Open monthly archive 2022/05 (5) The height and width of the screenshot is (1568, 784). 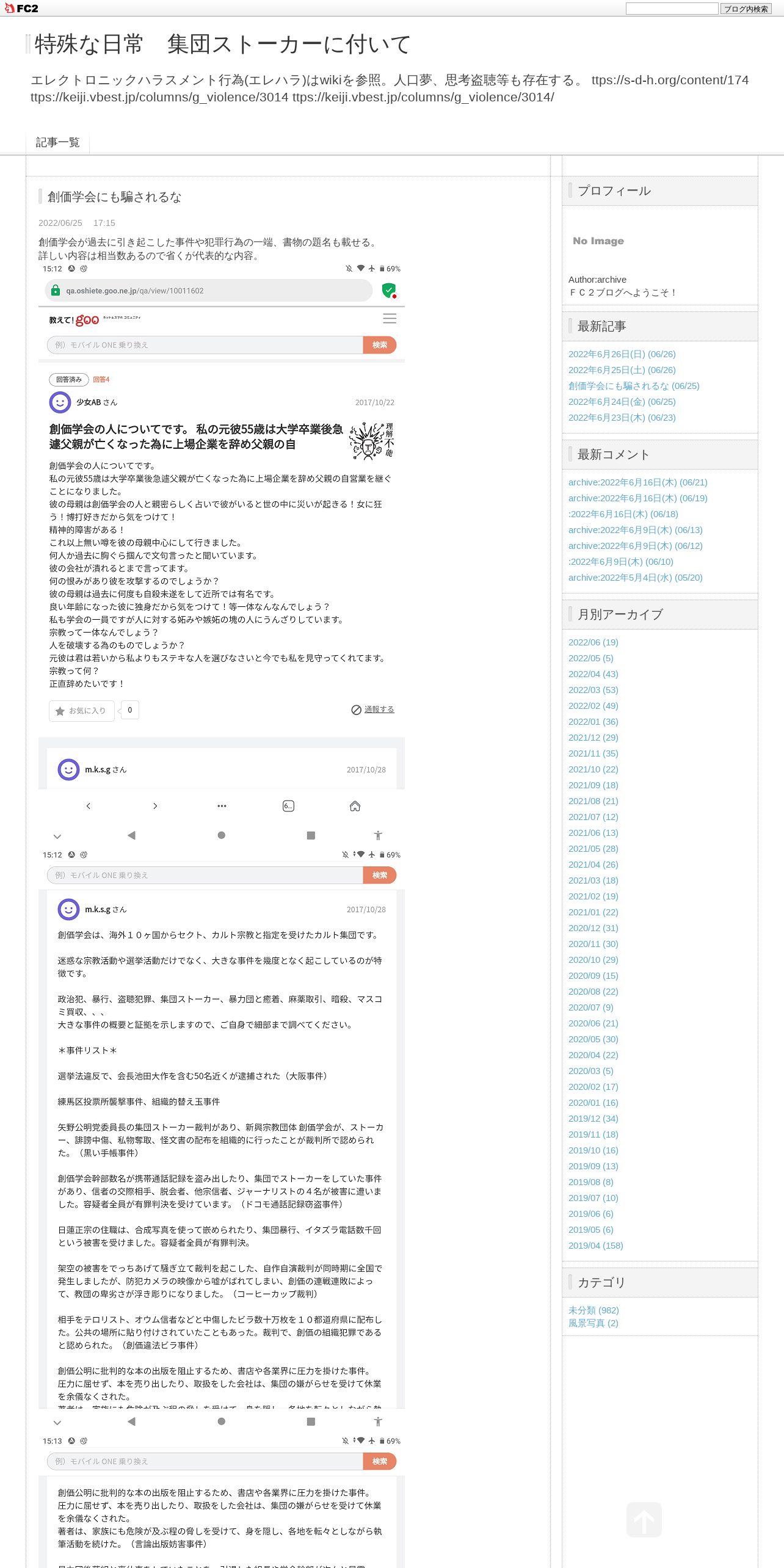(590, 658)
